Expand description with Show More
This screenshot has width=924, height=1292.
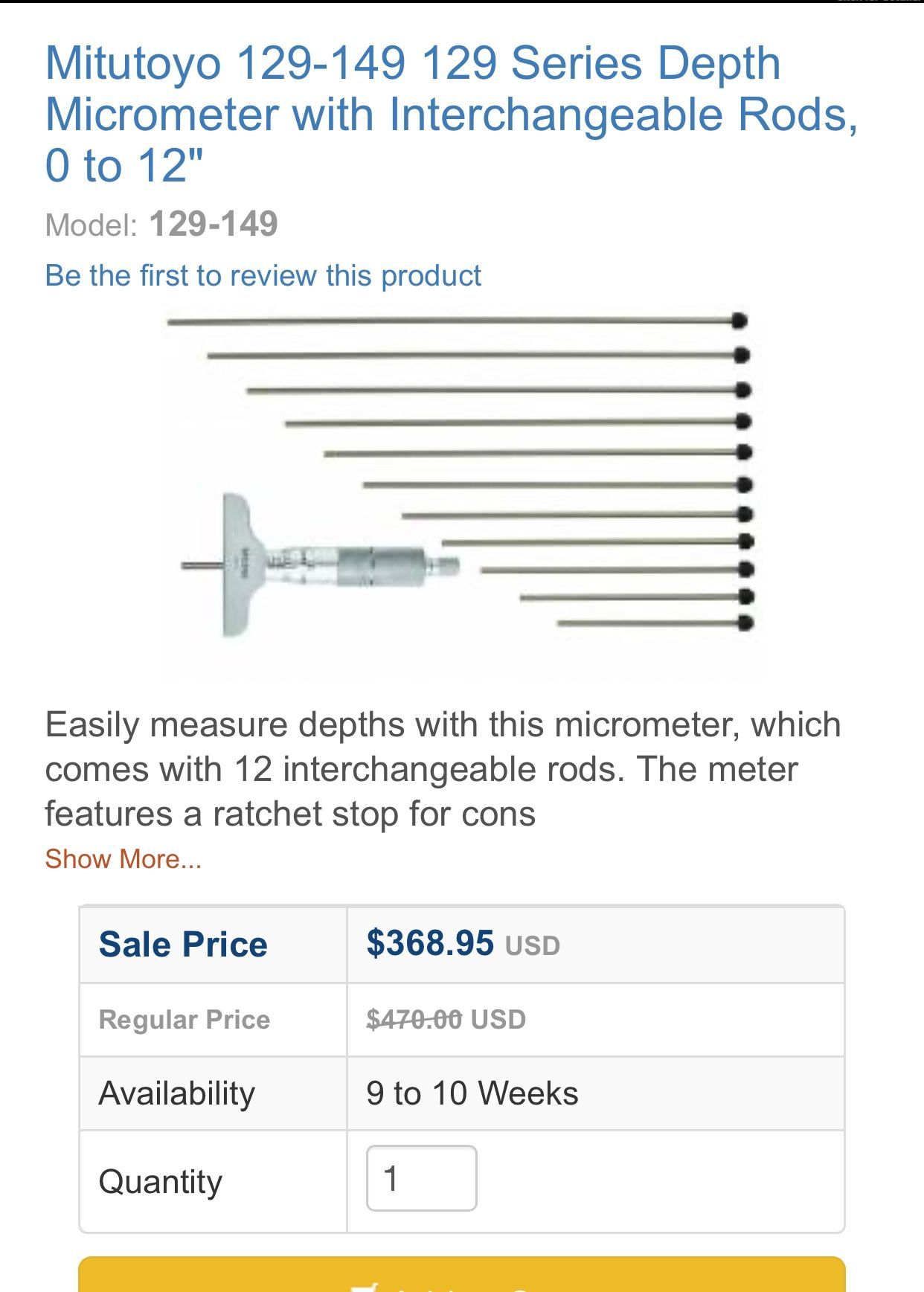(x=123, y=859)
